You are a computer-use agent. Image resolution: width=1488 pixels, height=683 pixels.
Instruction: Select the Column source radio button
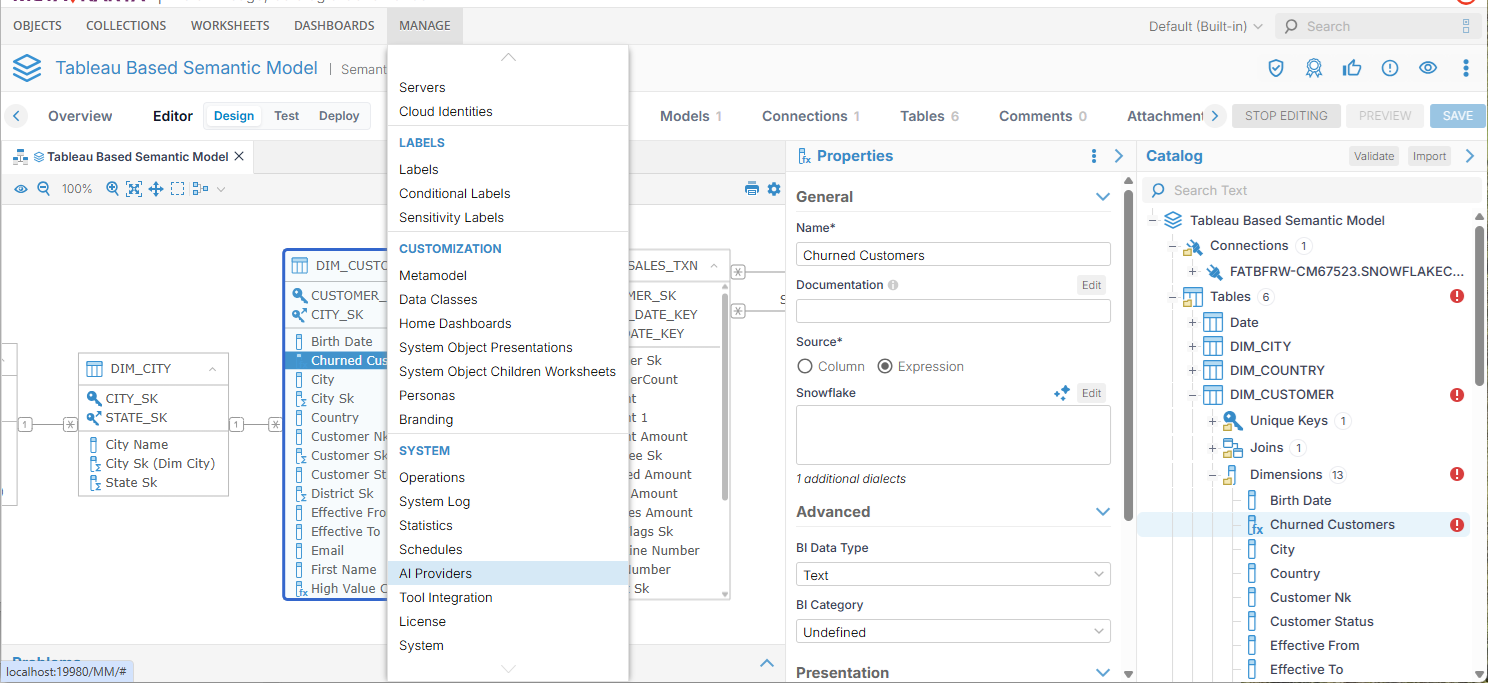point(805,366)
